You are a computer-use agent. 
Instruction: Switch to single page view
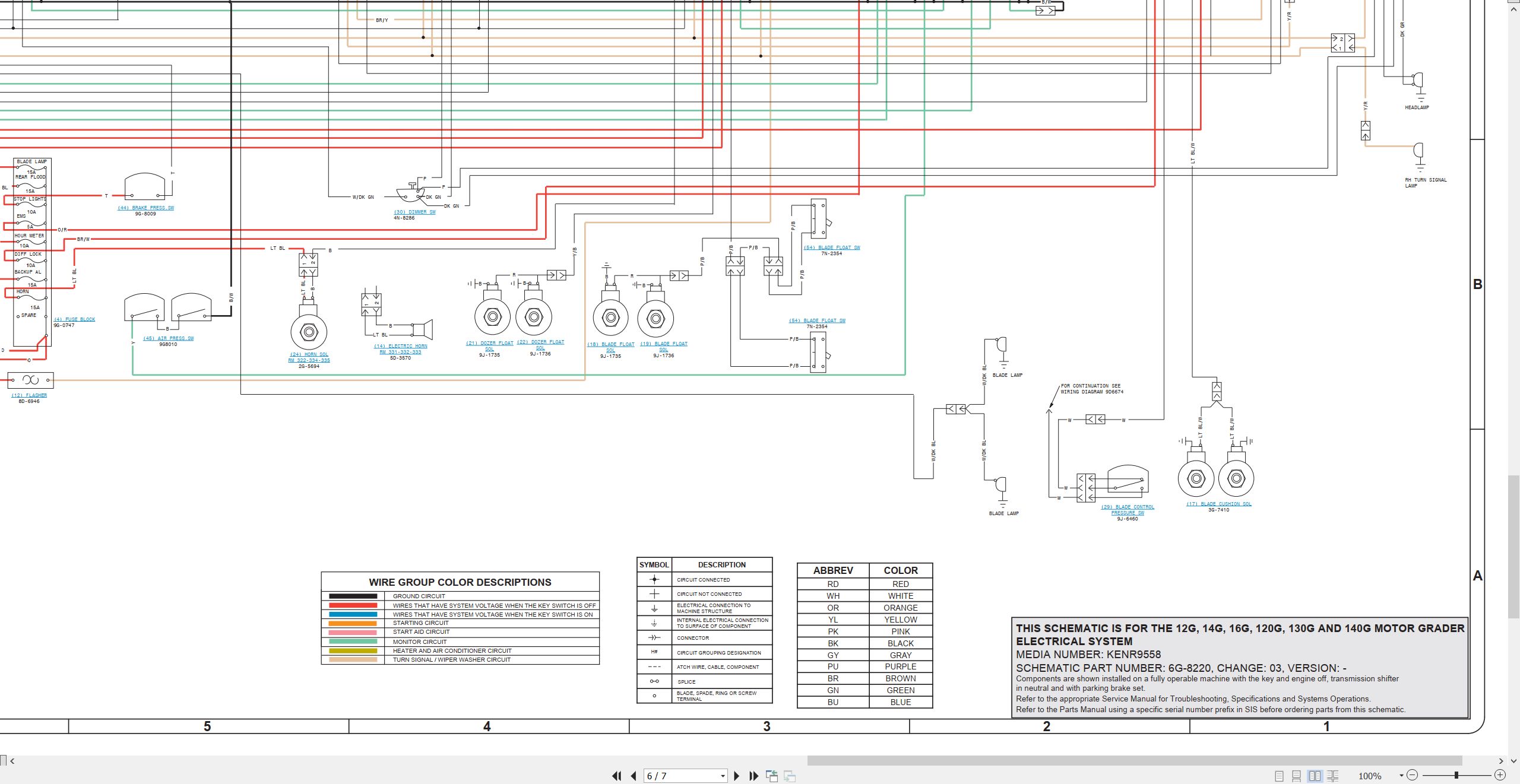pyautogui.click(x=1279, y=776)
